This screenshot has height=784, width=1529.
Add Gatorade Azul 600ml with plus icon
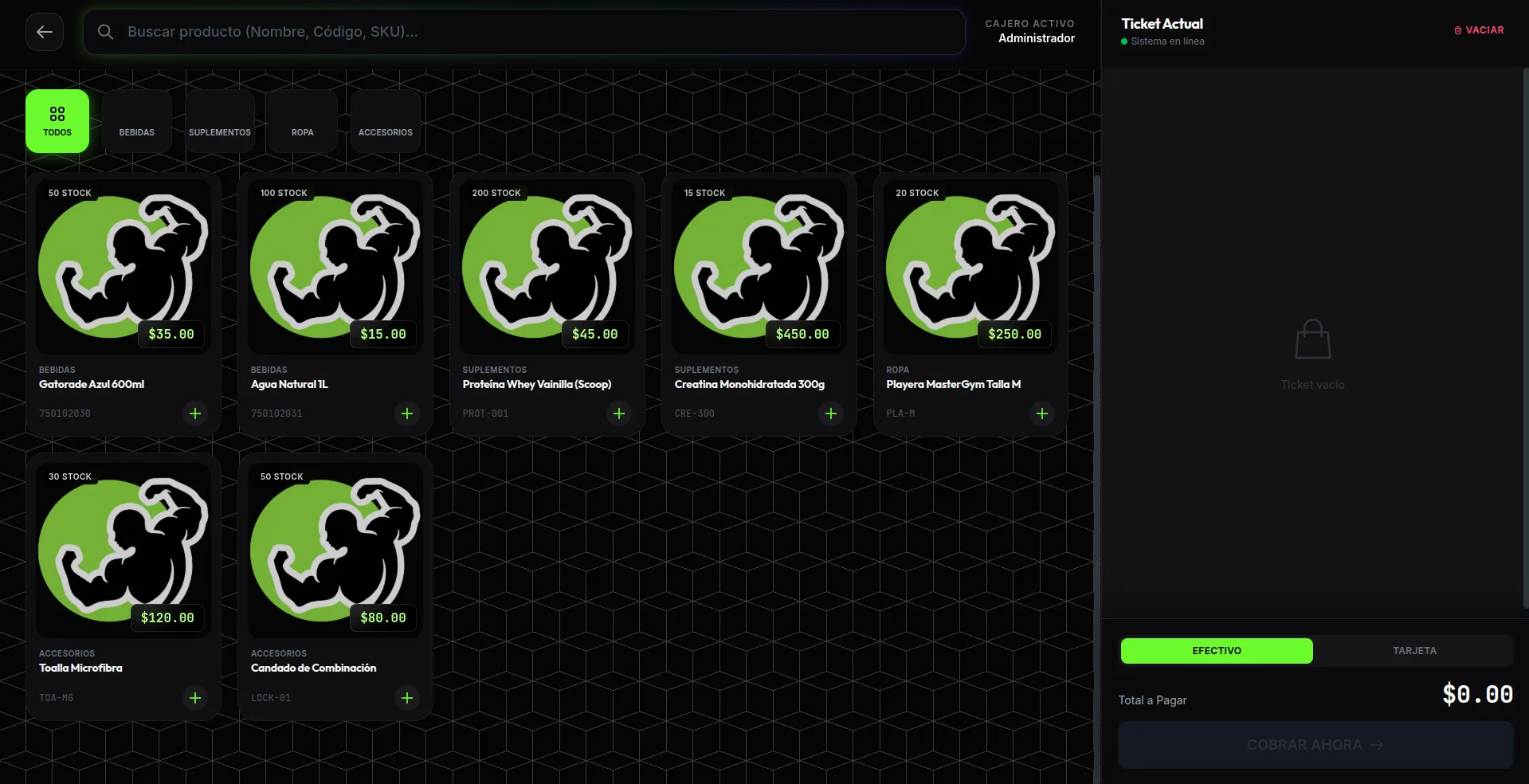point(195,414)
